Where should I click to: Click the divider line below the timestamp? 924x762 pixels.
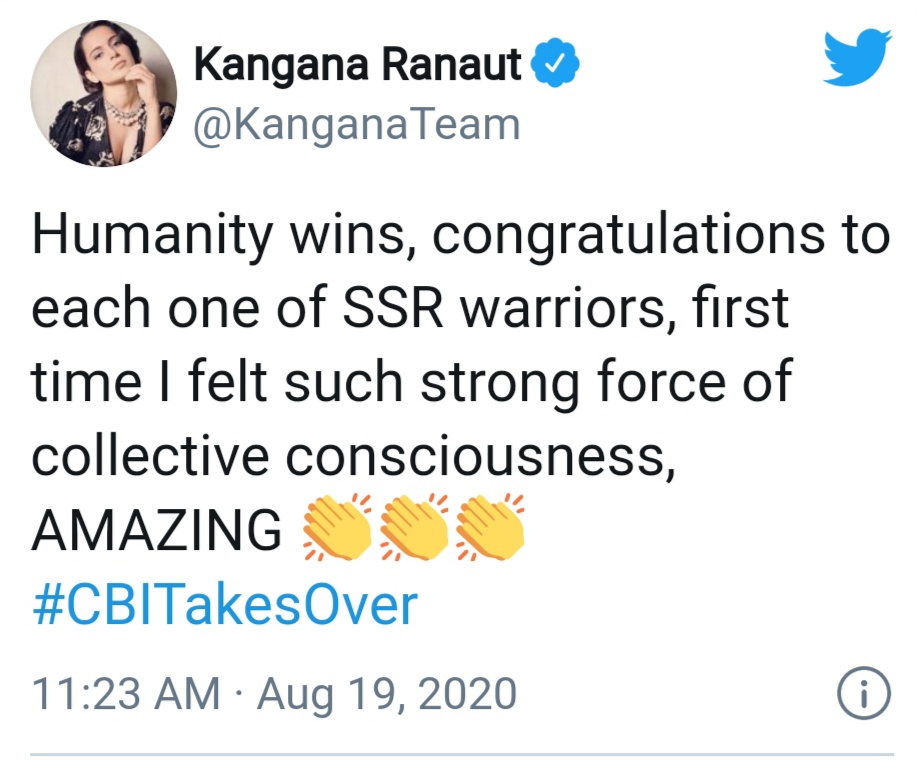coord(462,754)
